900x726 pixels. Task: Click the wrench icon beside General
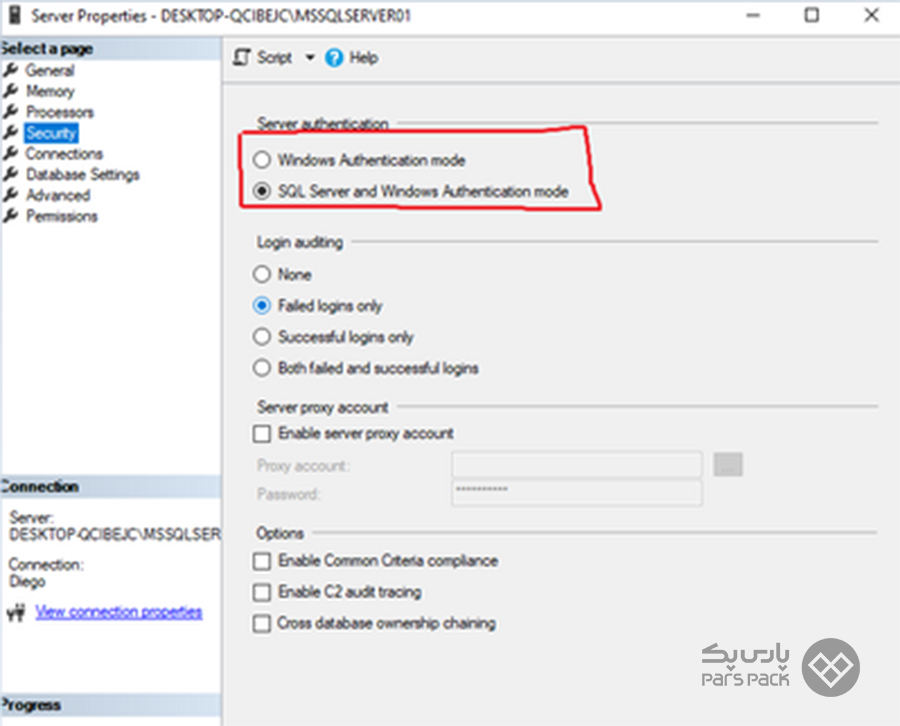11,70
